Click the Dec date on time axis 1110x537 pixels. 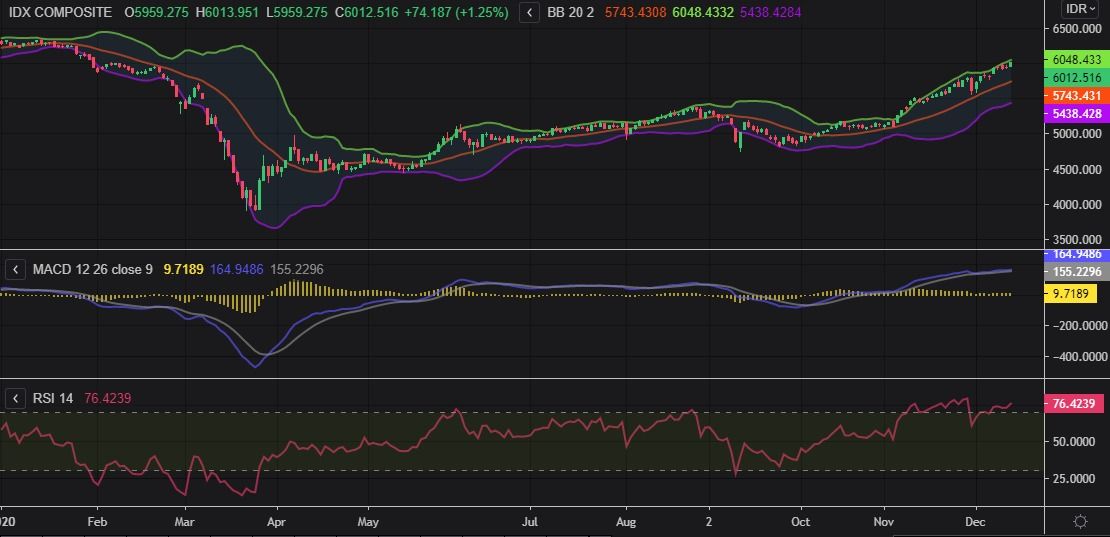point(976,522)
